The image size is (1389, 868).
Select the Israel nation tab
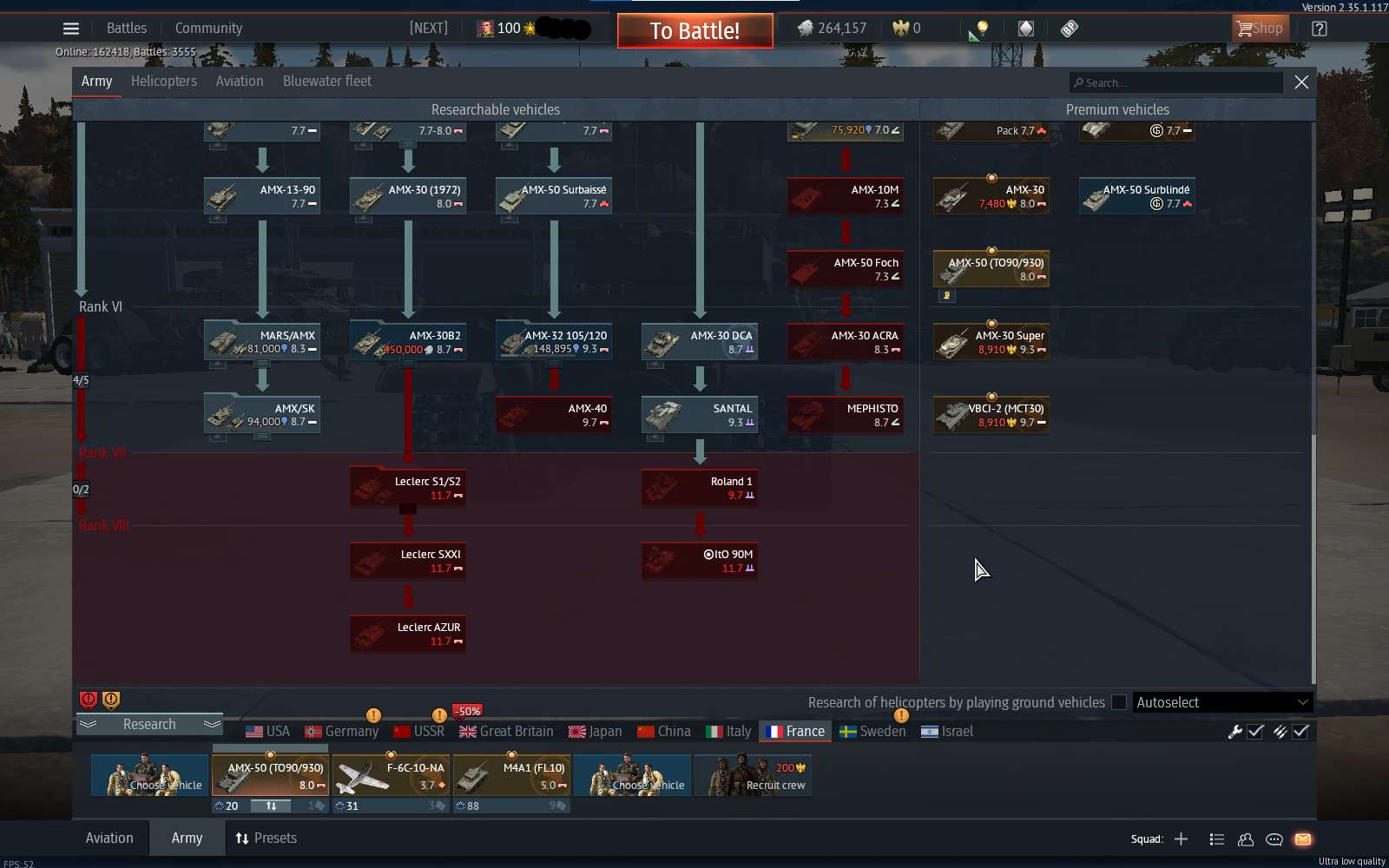947,732
